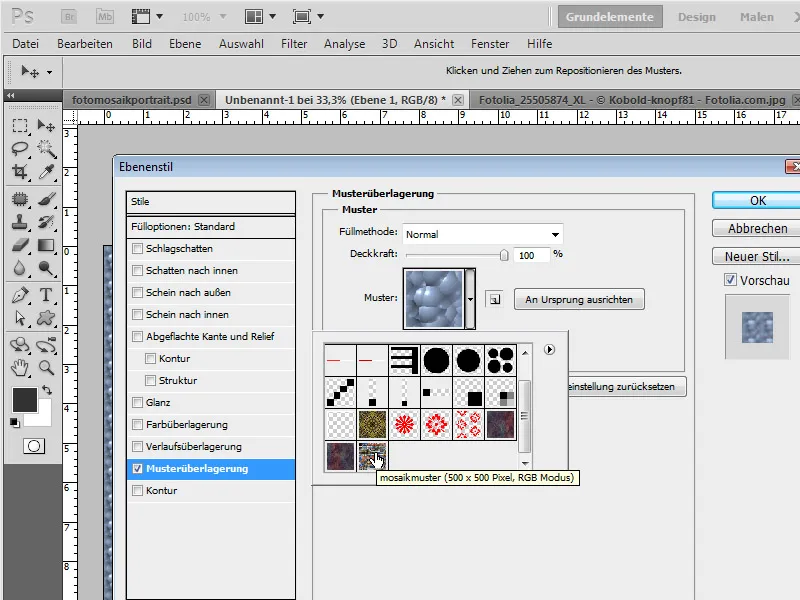Open the Füllmethode Normal dropdown
The width and height of the screenshot is (800, 600).
483,234
